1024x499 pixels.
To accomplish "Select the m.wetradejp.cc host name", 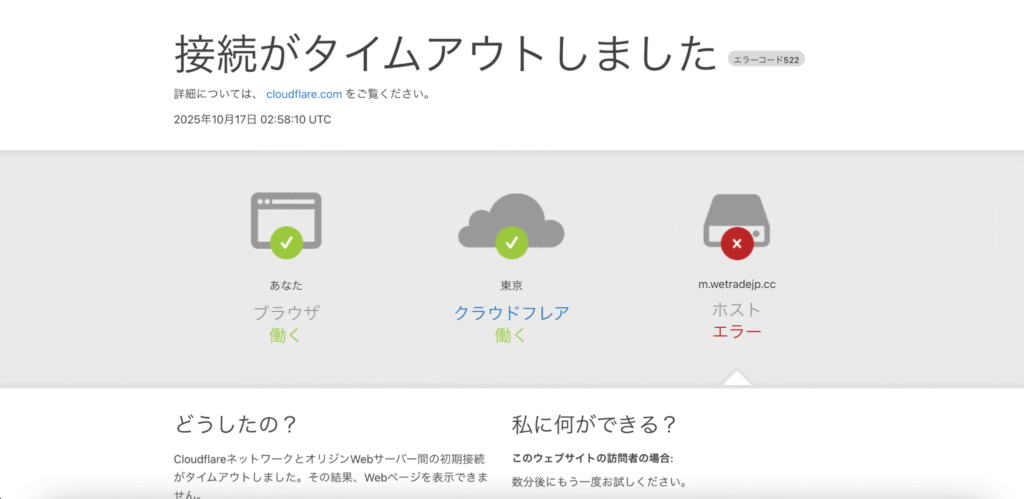I will click(x=737, y=285).
